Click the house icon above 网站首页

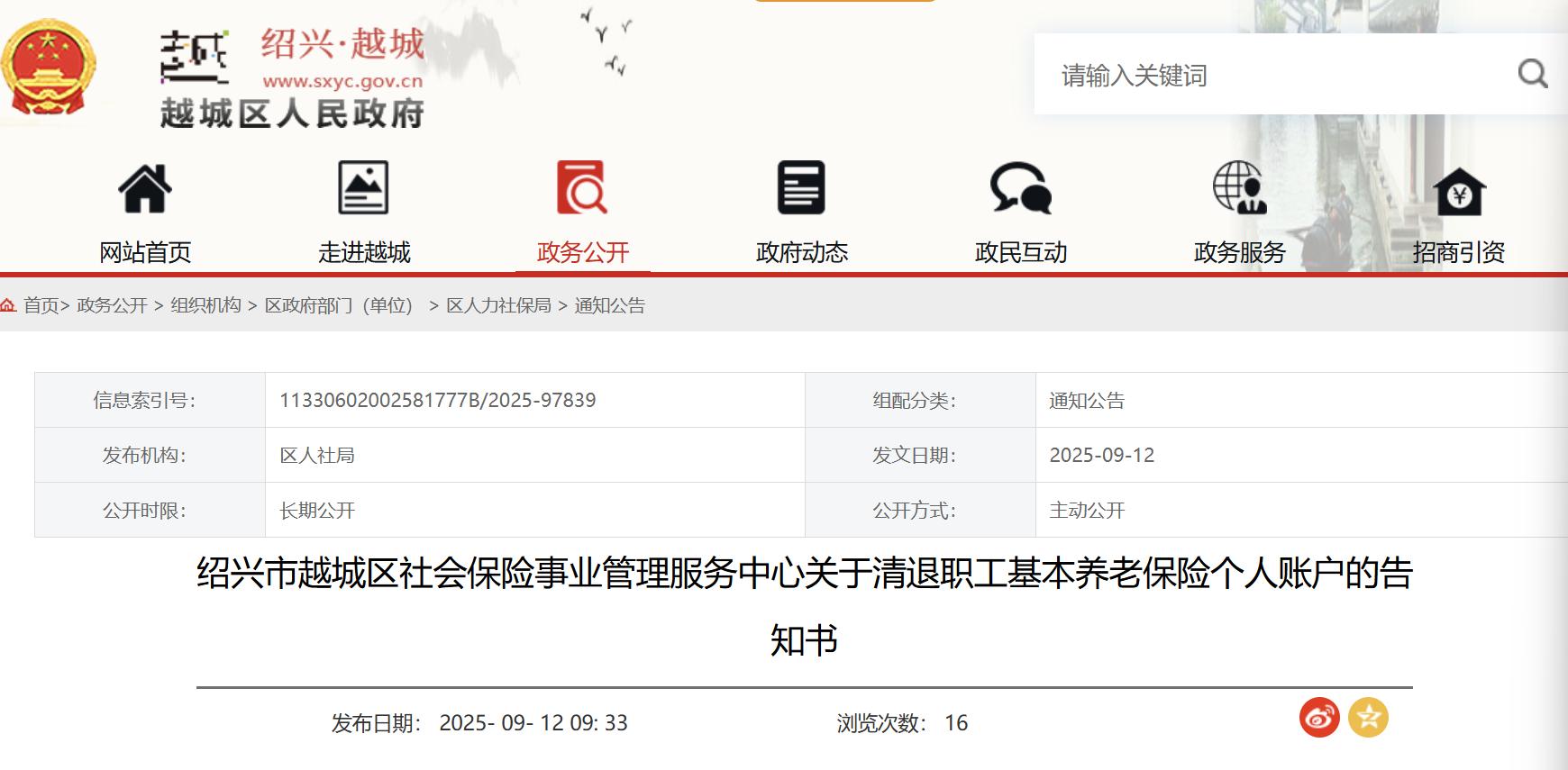[145, 188]
